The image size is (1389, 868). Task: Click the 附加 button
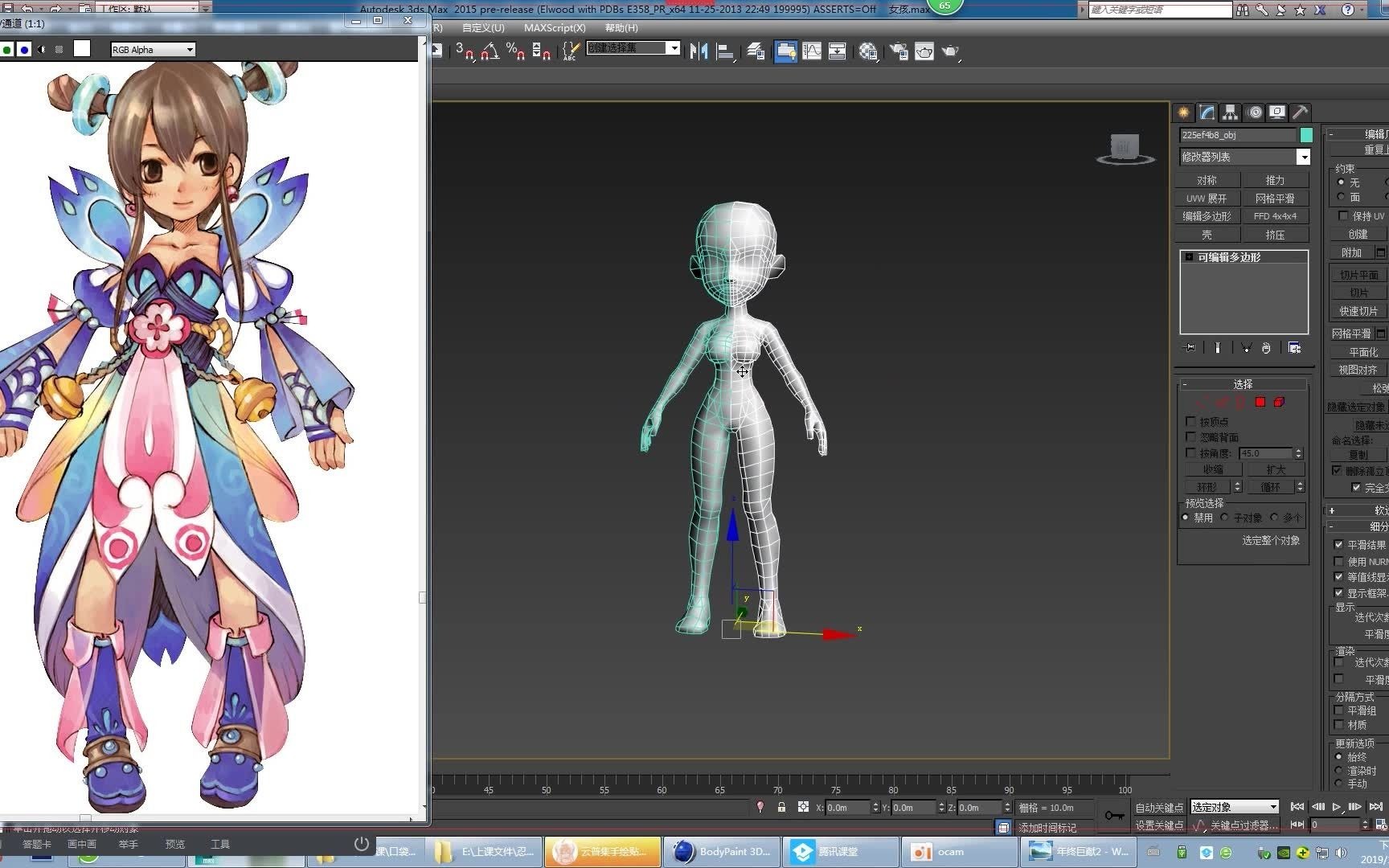1351,252
